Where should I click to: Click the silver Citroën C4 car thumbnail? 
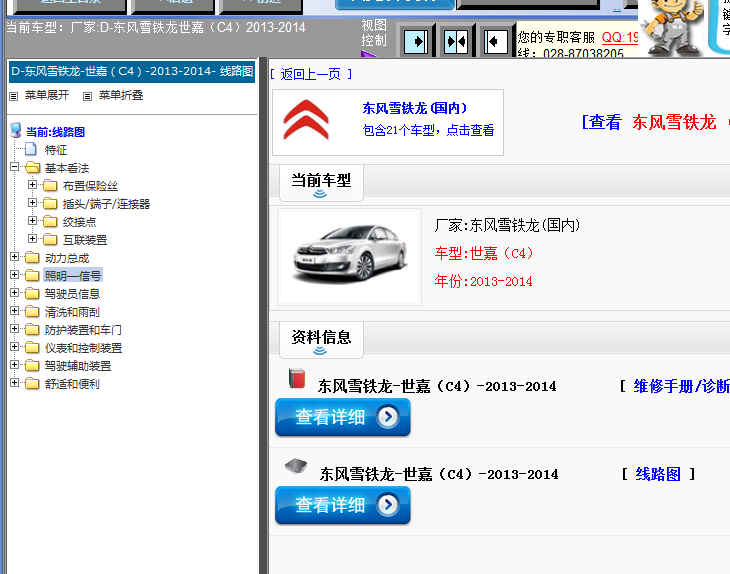point(350,255)
